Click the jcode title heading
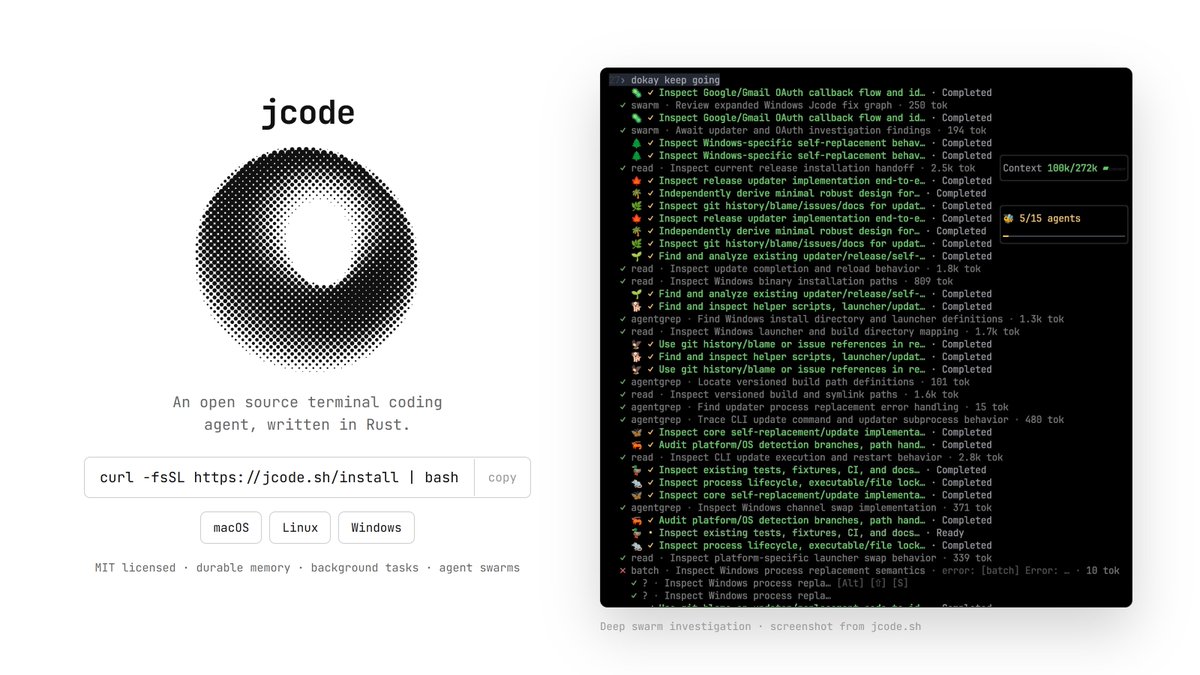The width and height of the screenshot is (1200, 675). (307, 113)
